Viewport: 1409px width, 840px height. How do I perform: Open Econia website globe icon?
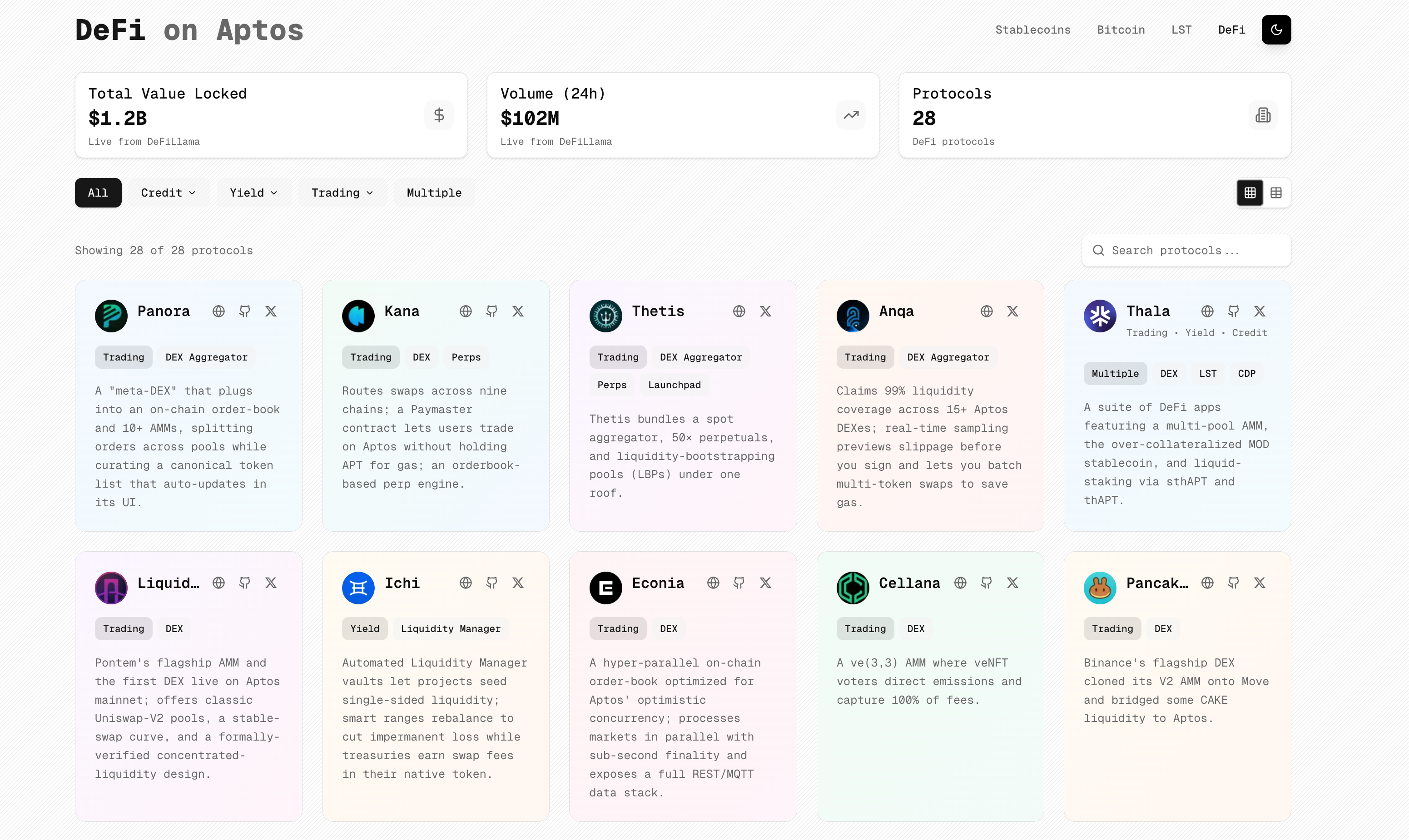pyautogui.click(x=713, y=583)
